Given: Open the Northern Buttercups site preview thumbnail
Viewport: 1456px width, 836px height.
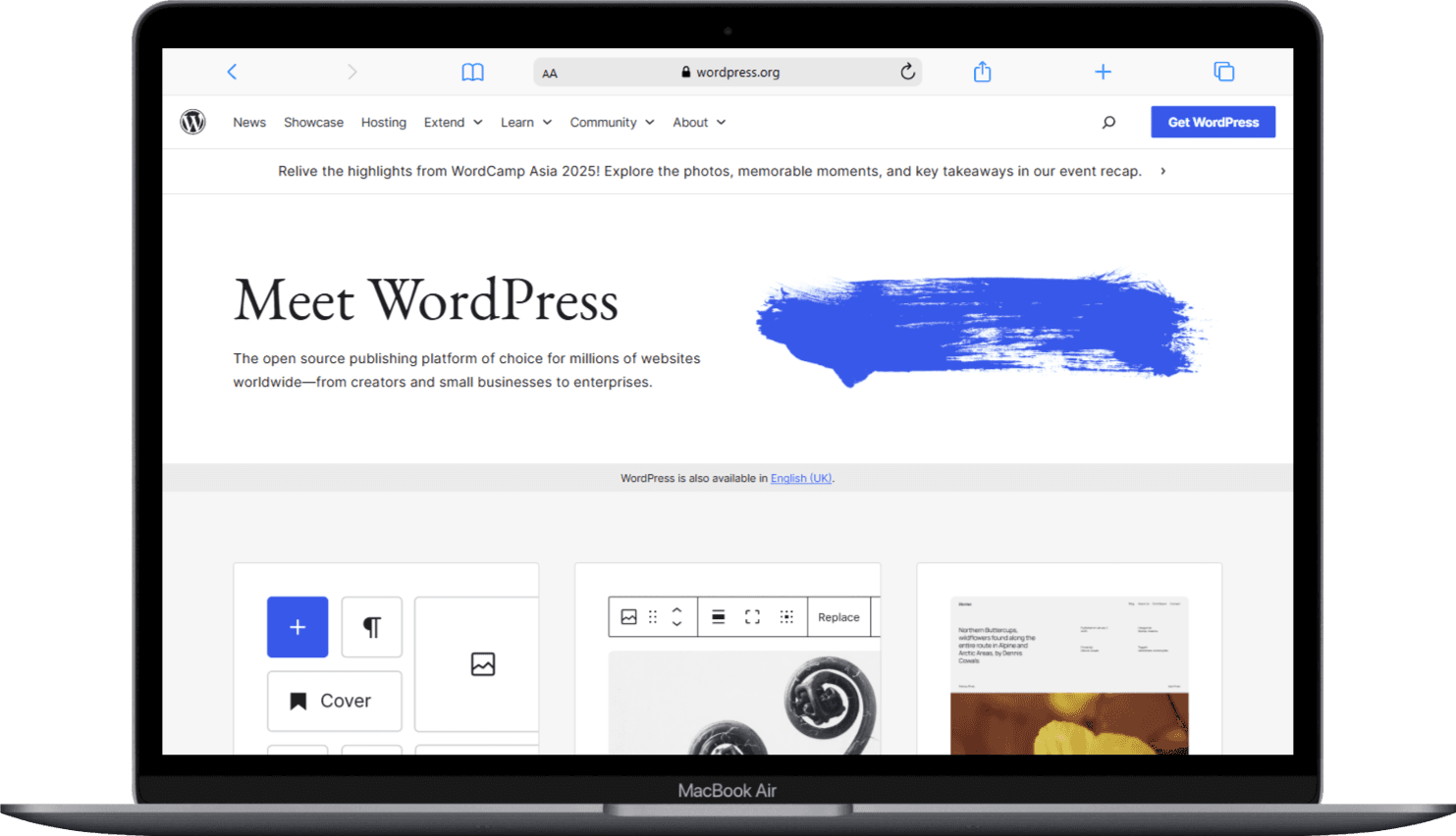Looking at the screenshot, I should (1069, 675).
